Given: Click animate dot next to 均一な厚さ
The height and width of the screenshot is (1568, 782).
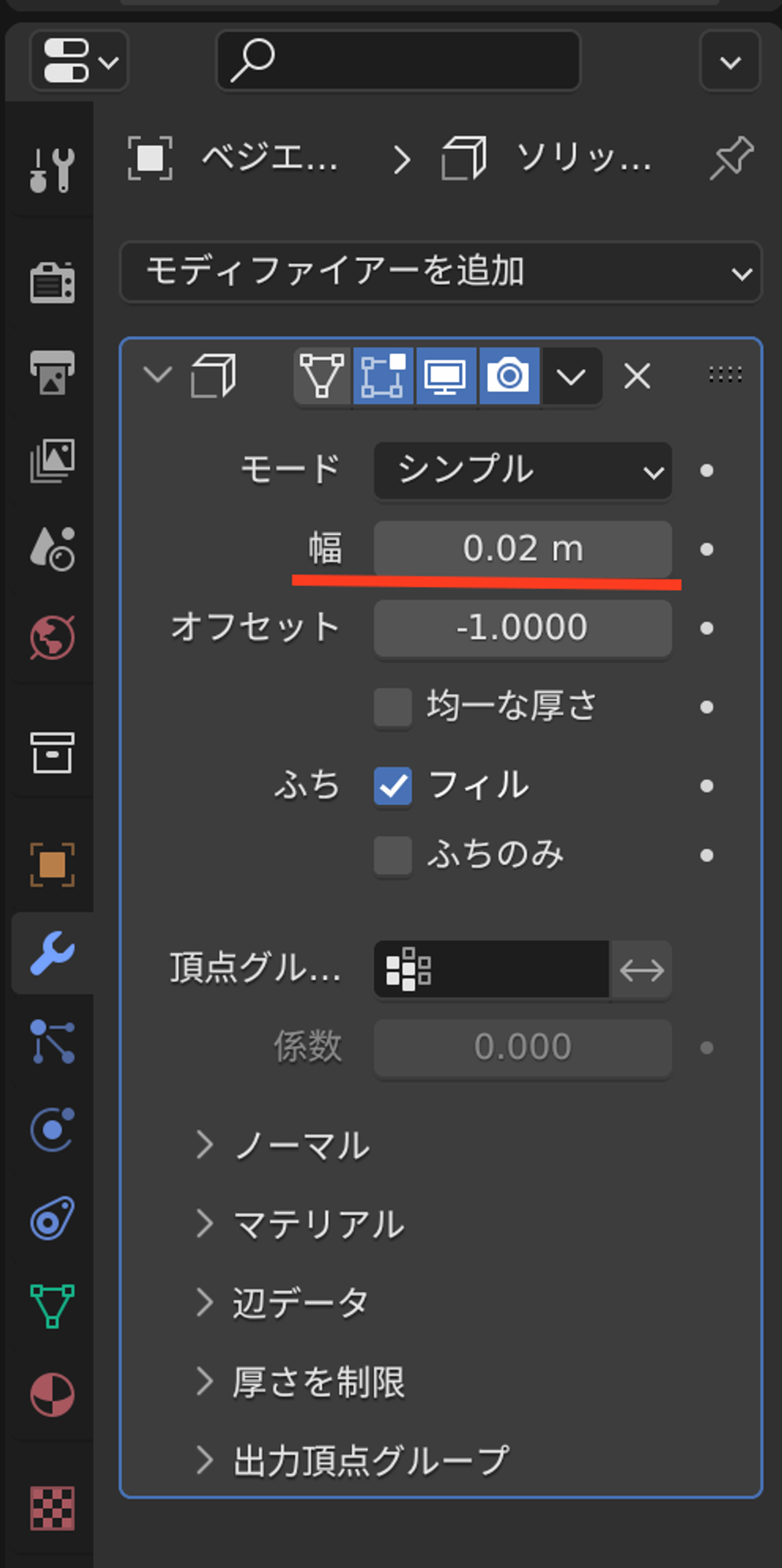Looking at the screenshot, I should click(707, 707).
